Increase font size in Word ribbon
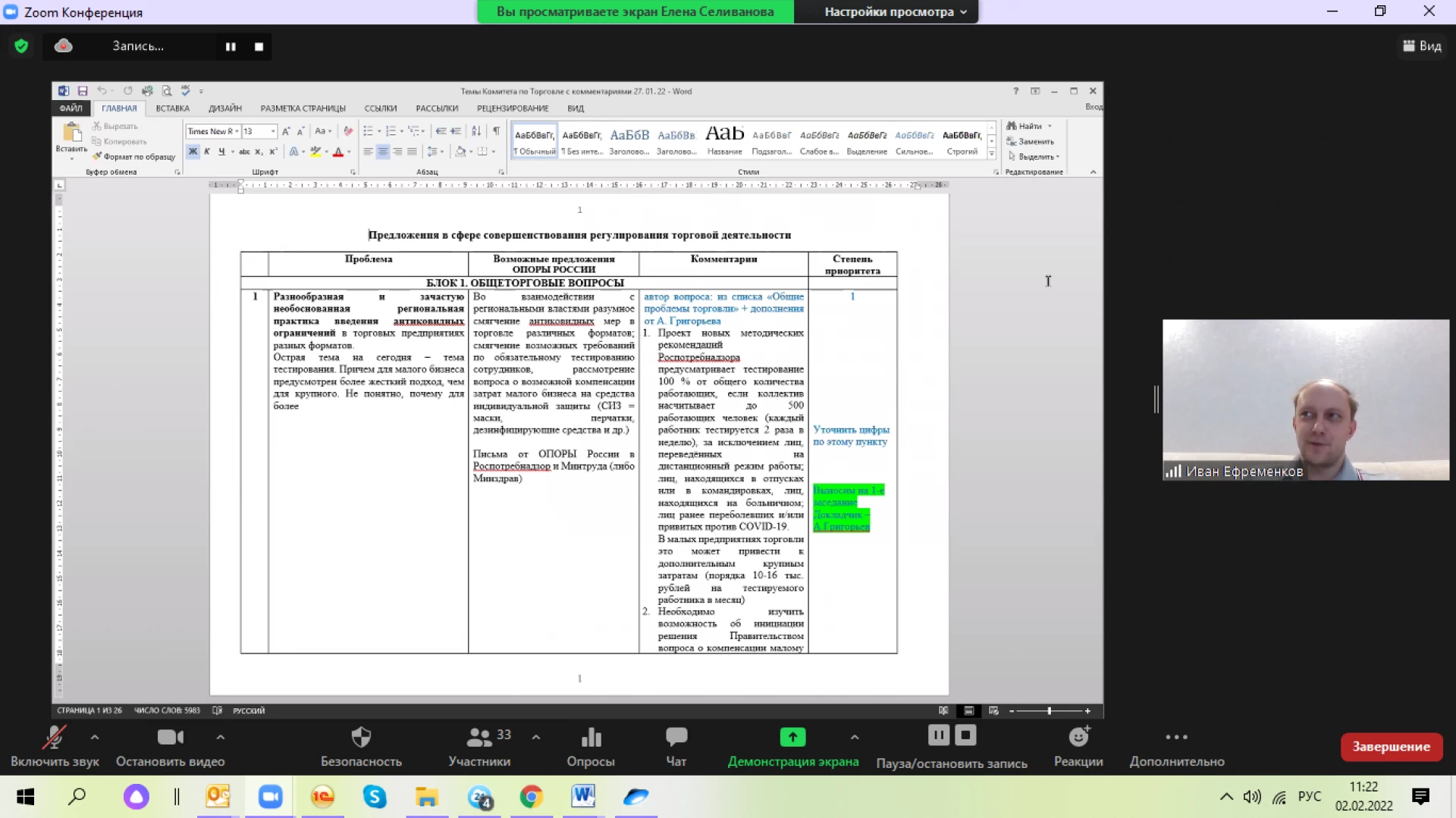1456x818 pixels. point(286,131)
